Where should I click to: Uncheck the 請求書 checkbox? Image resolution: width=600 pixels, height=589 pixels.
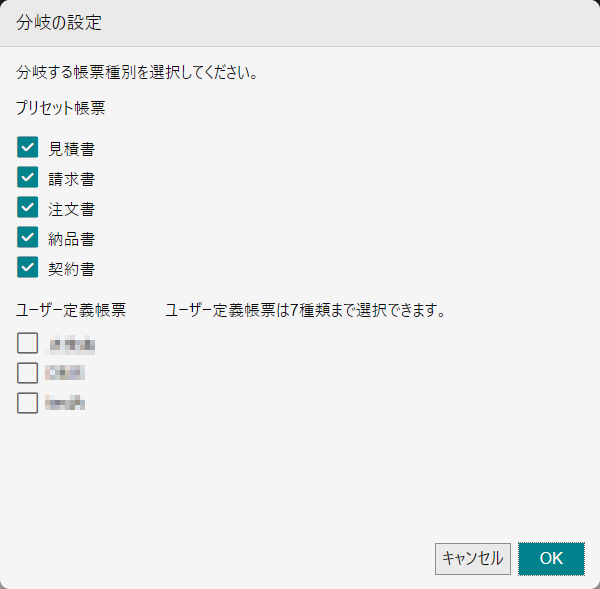click(x=28, y=177)
